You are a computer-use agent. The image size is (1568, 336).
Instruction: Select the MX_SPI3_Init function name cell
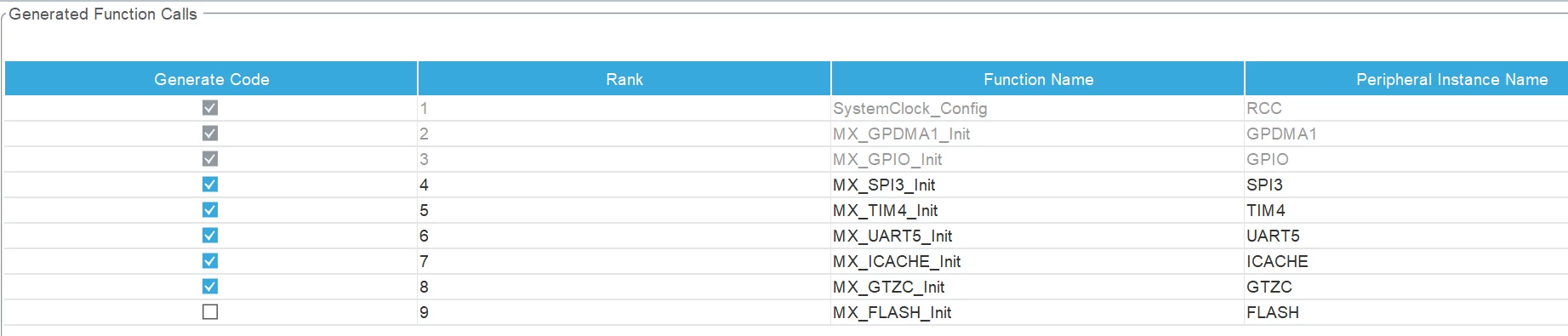pos(1038,185)
